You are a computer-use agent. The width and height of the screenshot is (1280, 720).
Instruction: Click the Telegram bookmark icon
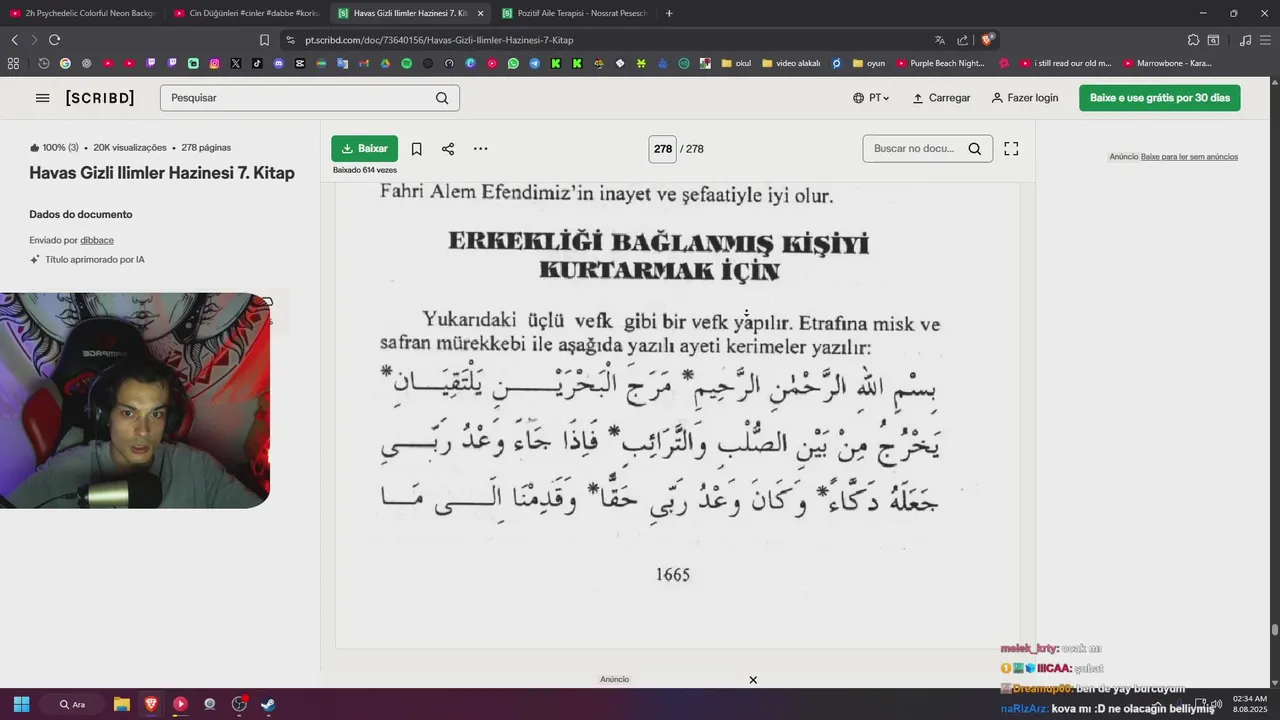(534, 63)
